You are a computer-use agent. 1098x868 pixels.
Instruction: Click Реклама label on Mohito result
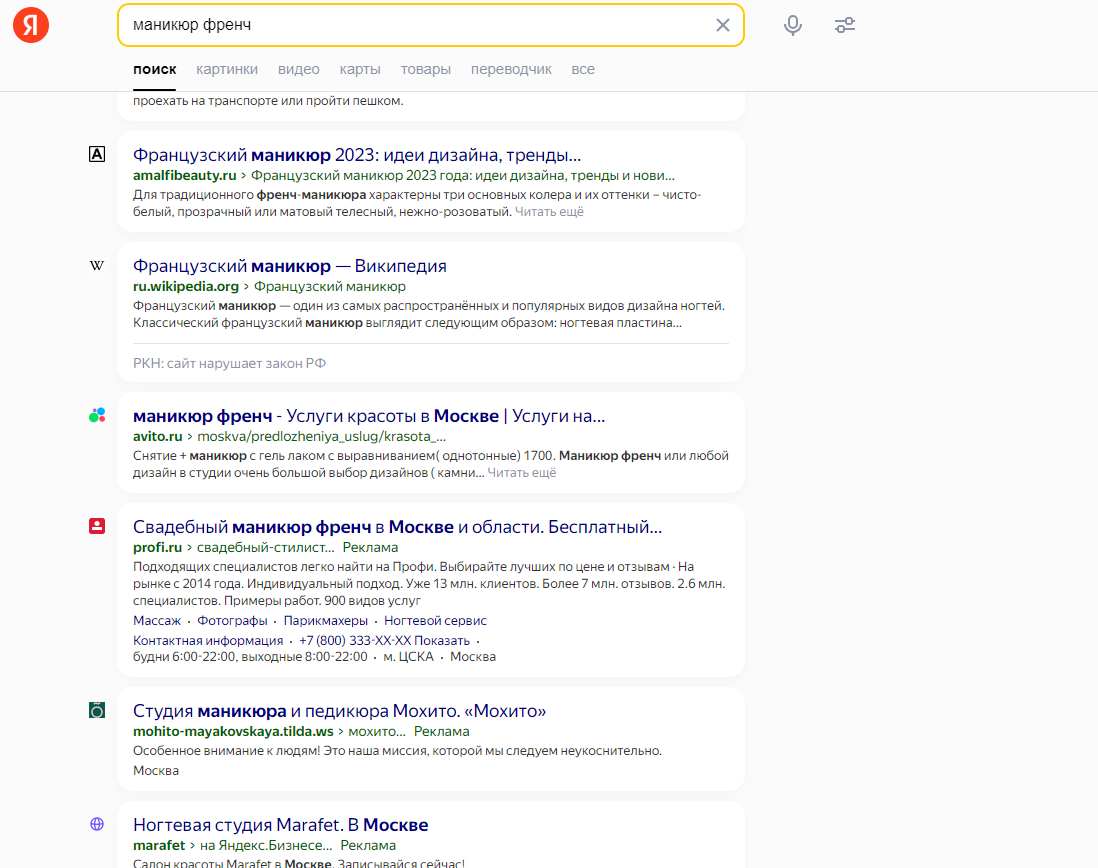442,732
